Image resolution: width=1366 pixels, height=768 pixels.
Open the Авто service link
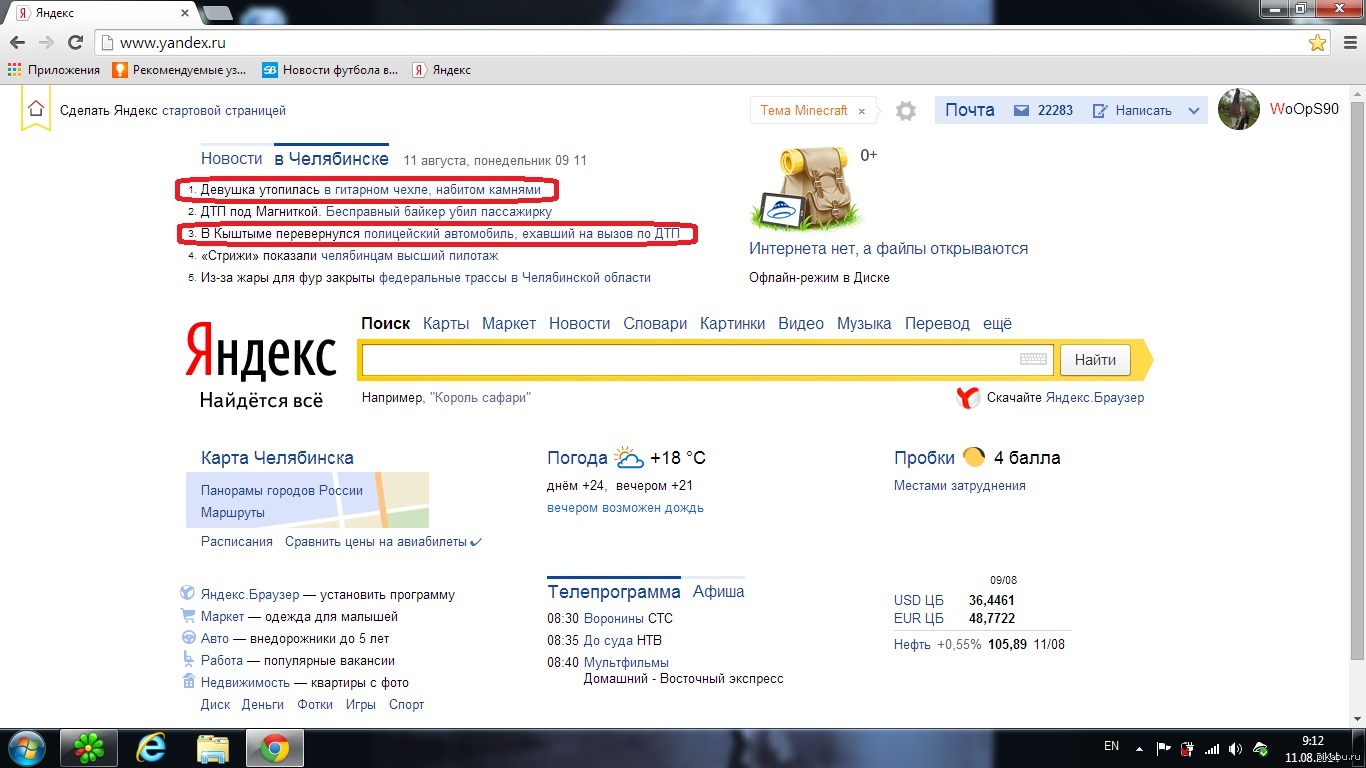(x=215, y=638)
